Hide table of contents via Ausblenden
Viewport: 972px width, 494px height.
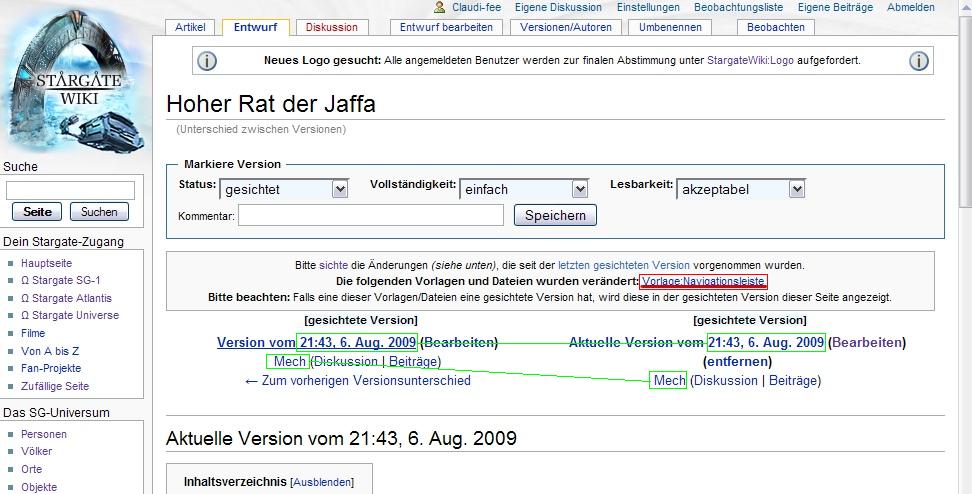[322, 482]
